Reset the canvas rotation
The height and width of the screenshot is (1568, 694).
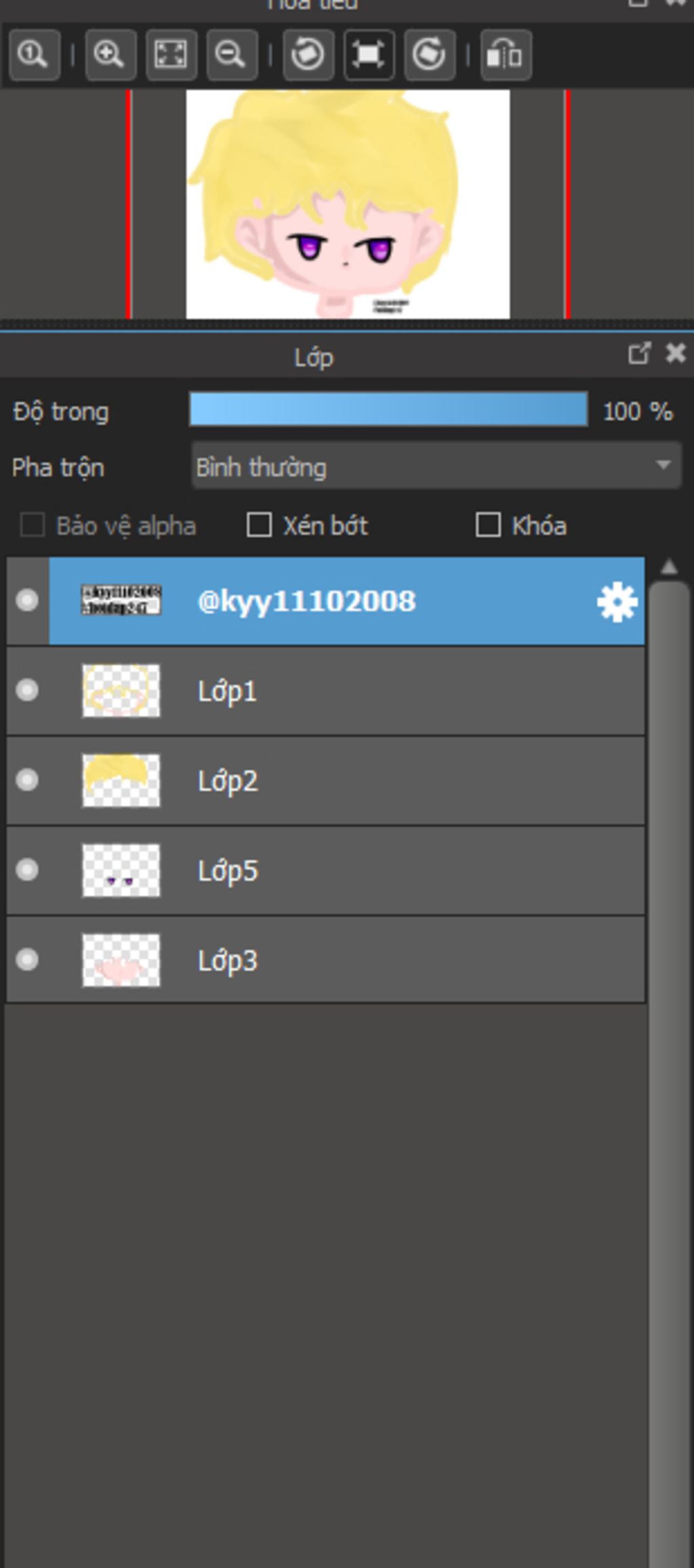pos(369,54)
